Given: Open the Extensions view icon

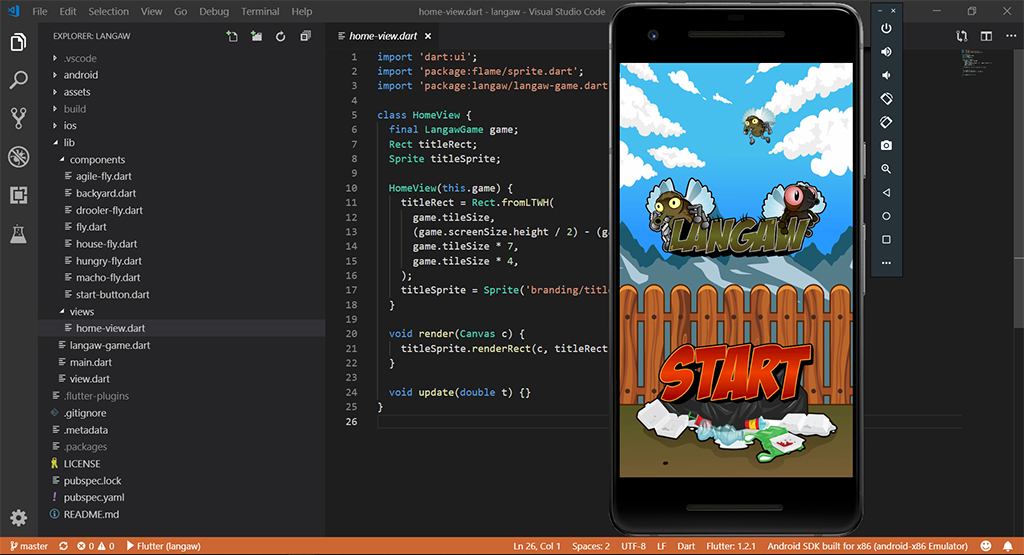Looking at the screenshot, I should click(x=18, y=195).
